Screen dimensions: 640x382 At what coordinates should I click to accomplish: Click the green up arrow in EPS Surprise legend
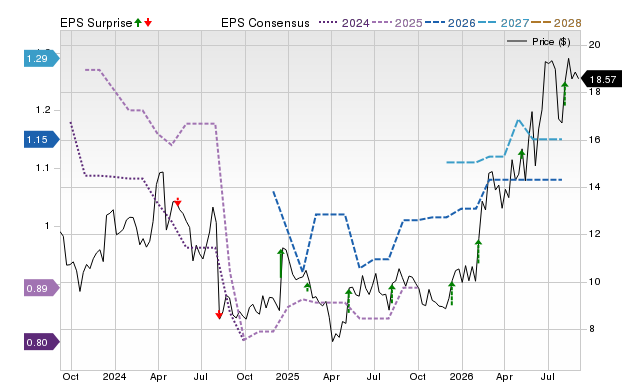click(x=138, y=23)
